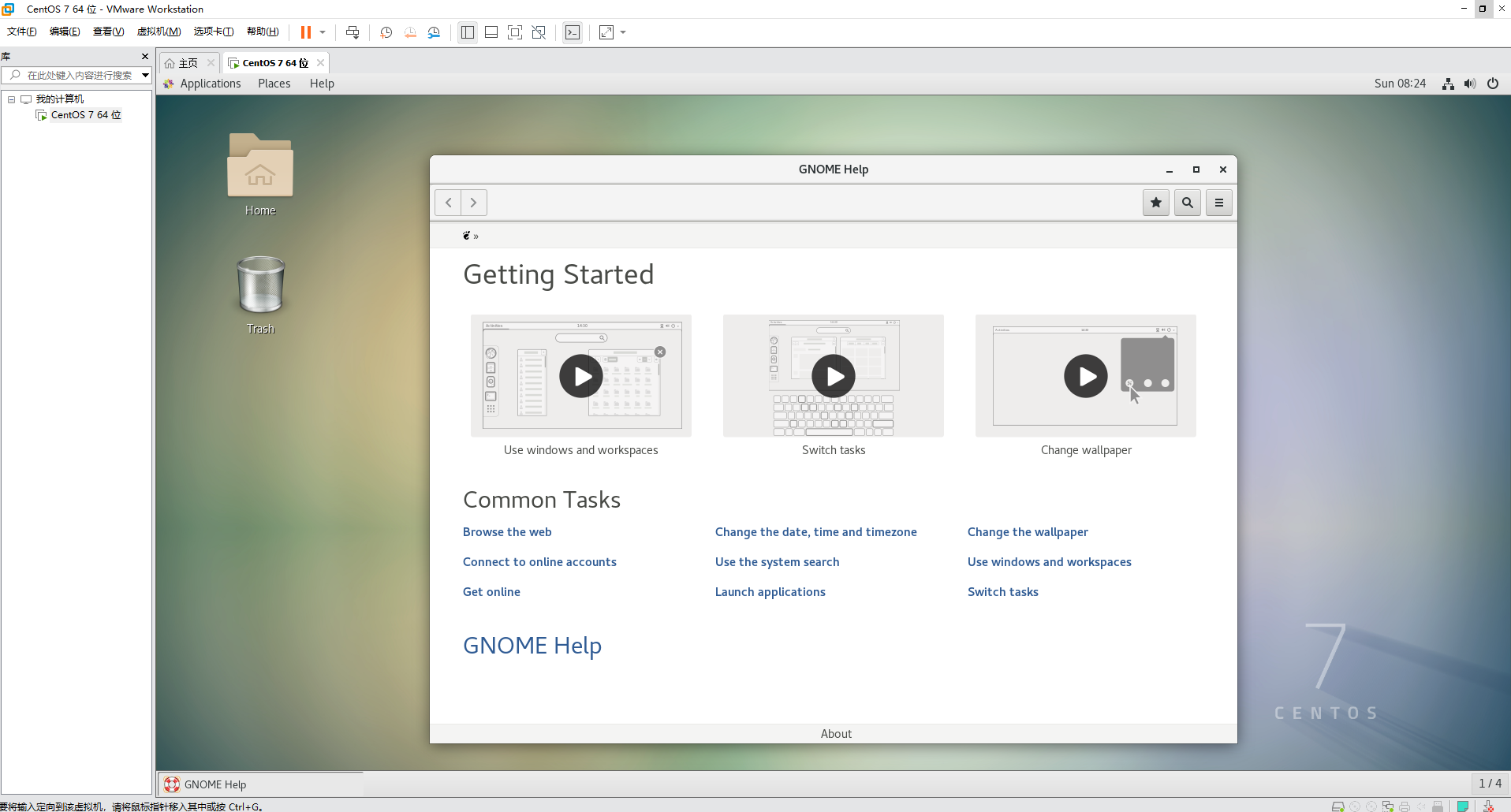
Task: Open the 文件(F) menu
Action: pyautogui.click(x=22, y=32)
